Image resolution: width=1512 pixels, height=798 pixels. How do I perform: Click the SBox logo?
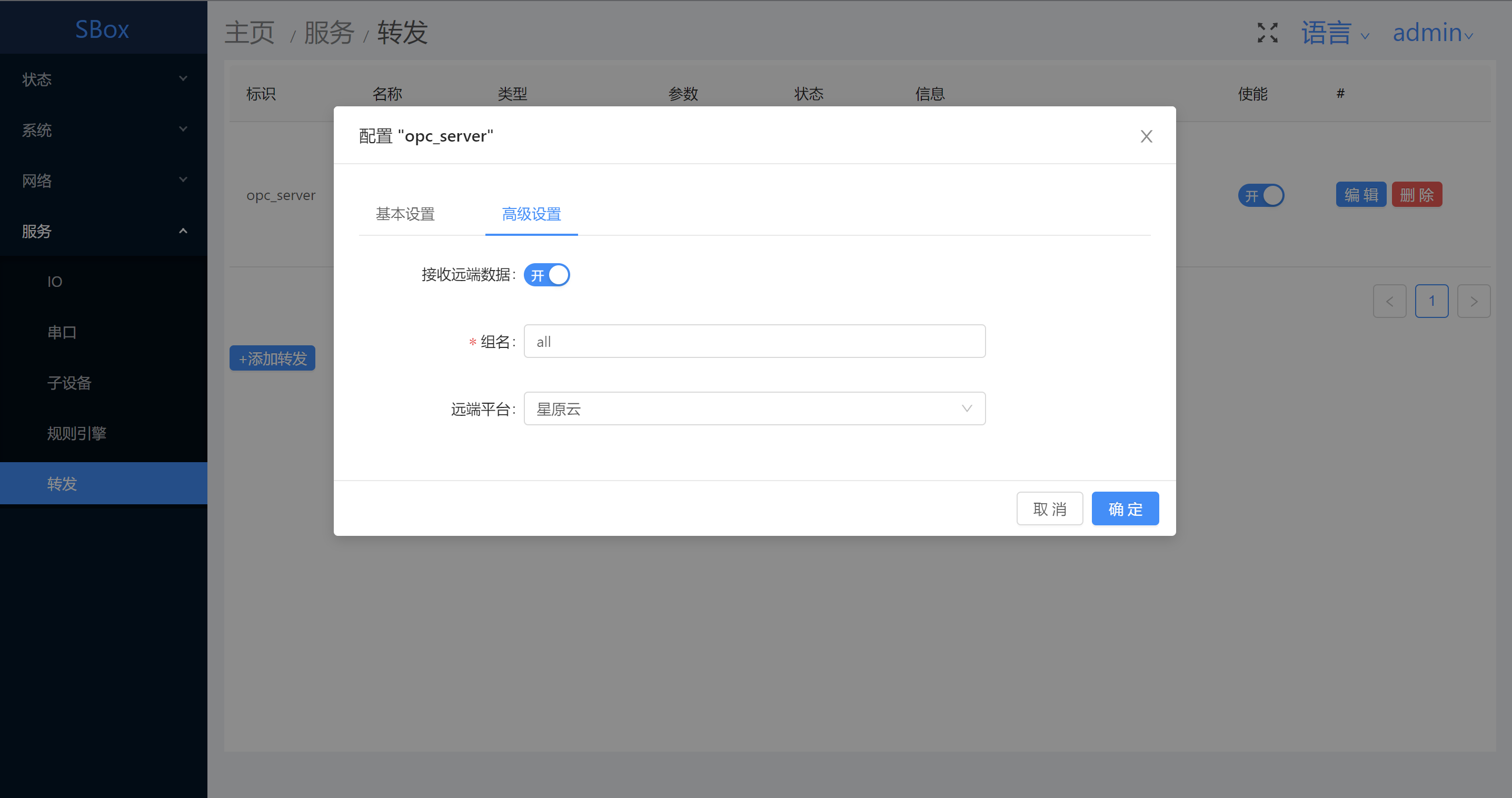coord(102,29)
